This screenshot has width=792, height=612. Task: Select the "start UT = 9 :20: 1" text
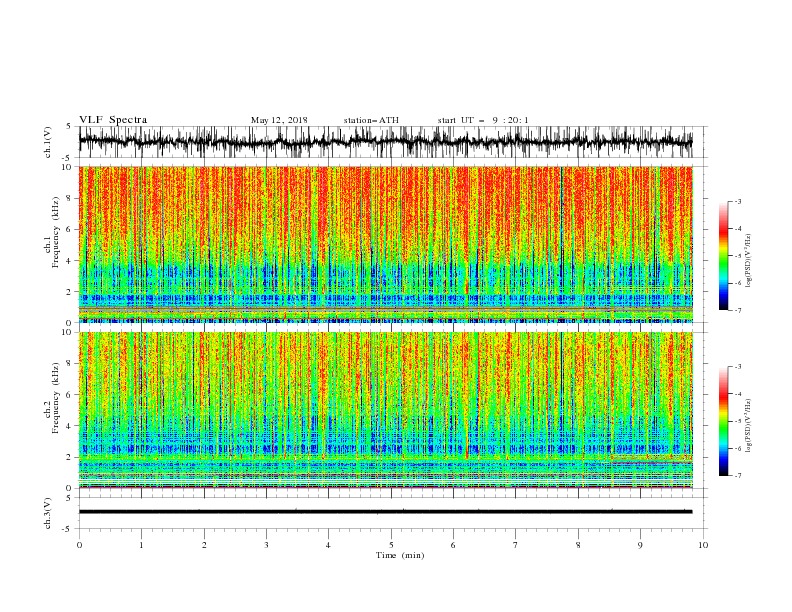[483, 120]
